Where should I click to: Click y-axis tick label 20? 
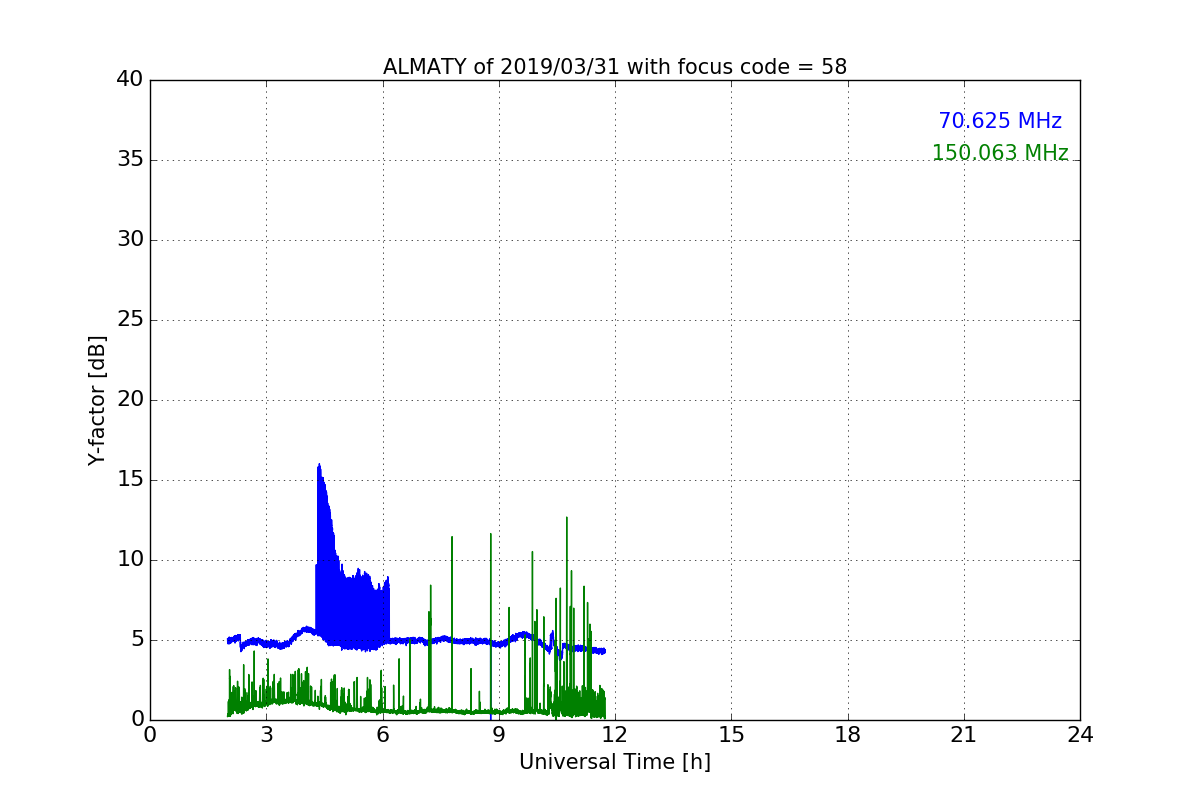130,400
